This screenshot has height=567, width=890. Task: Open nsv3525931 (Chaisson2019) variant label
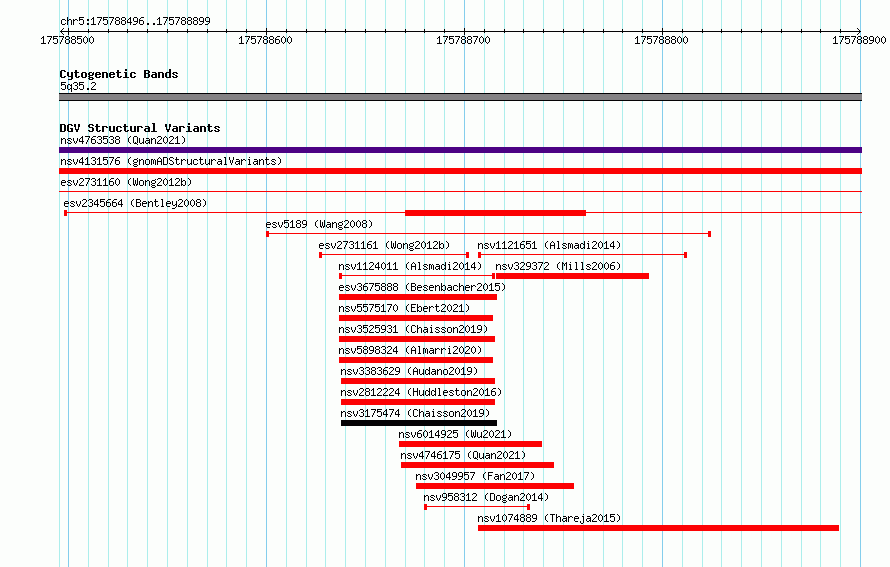point(413,329)
